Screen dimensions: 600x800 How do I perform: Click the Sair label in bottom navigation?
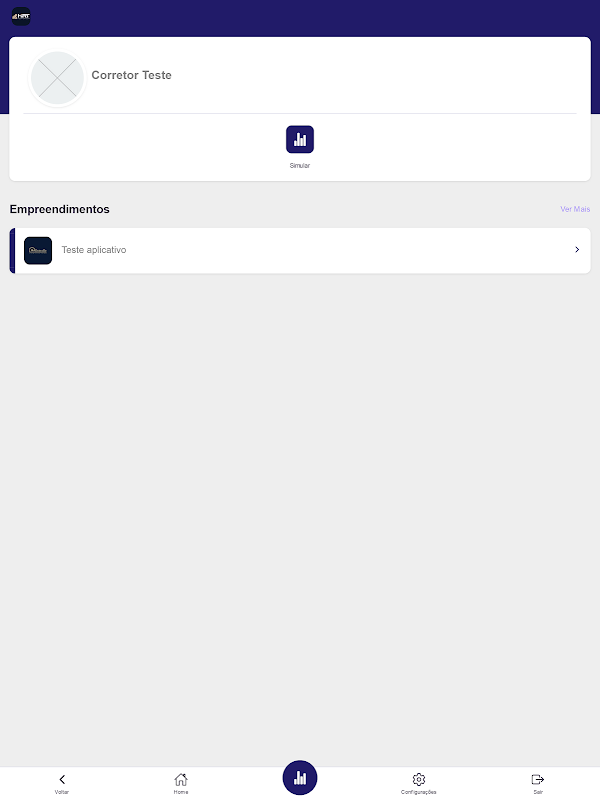[538, 792]
